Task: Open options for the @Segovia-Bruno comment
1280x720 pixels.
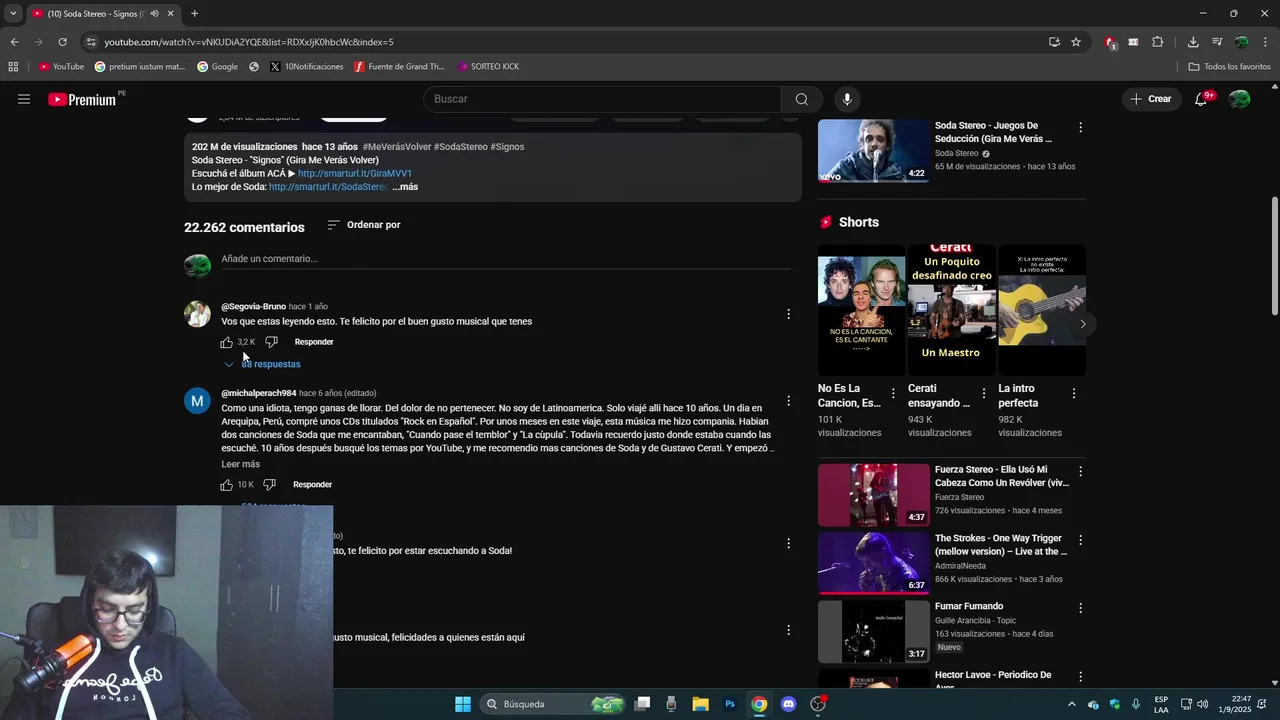Action: pyautogui.click(x=788, y=314)
